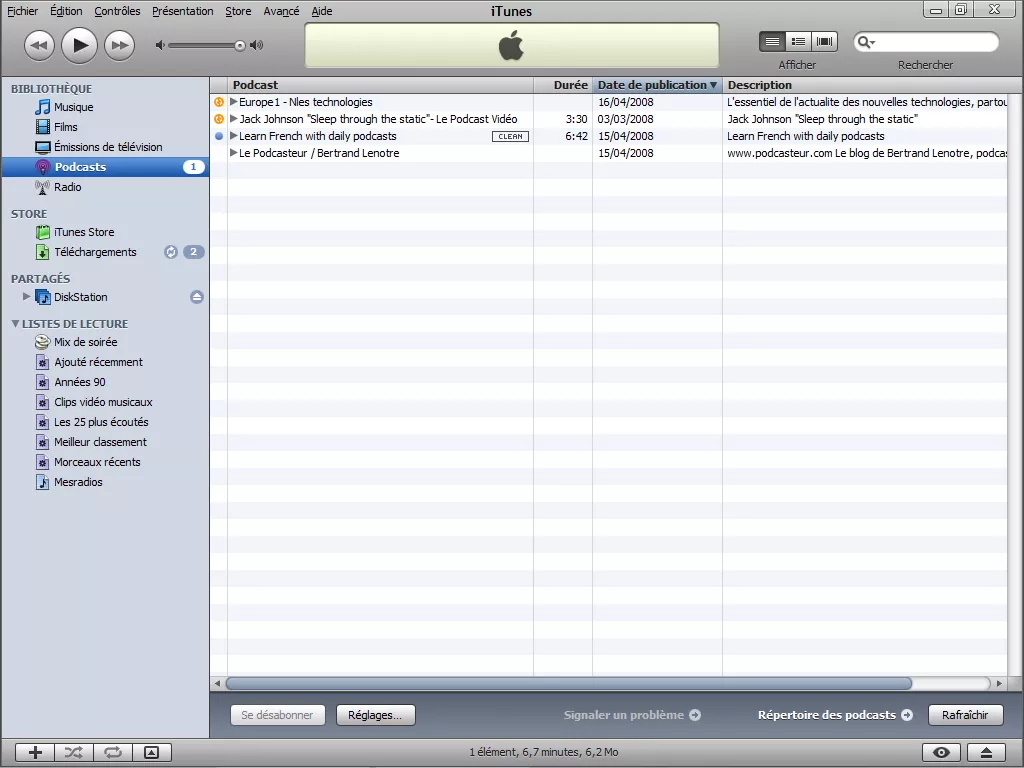Select the DiskStation shared library
This screenshot has width=1024, height=768.
click(x=80, y=297)
